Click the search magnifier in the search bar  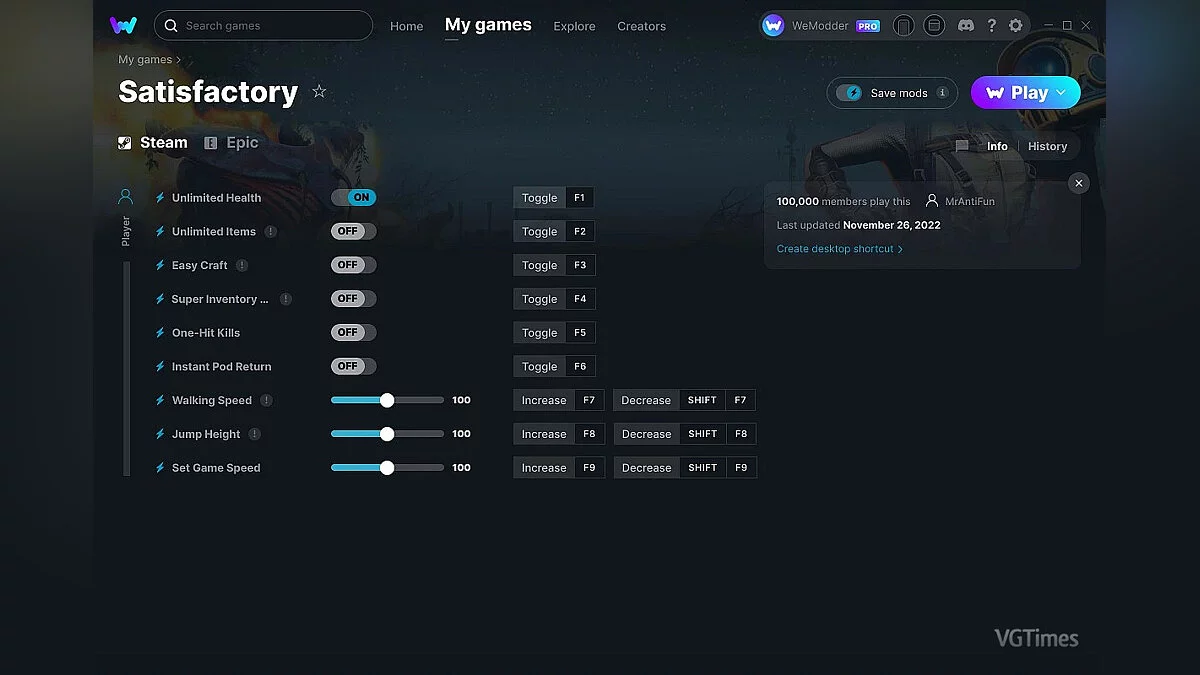170,25
